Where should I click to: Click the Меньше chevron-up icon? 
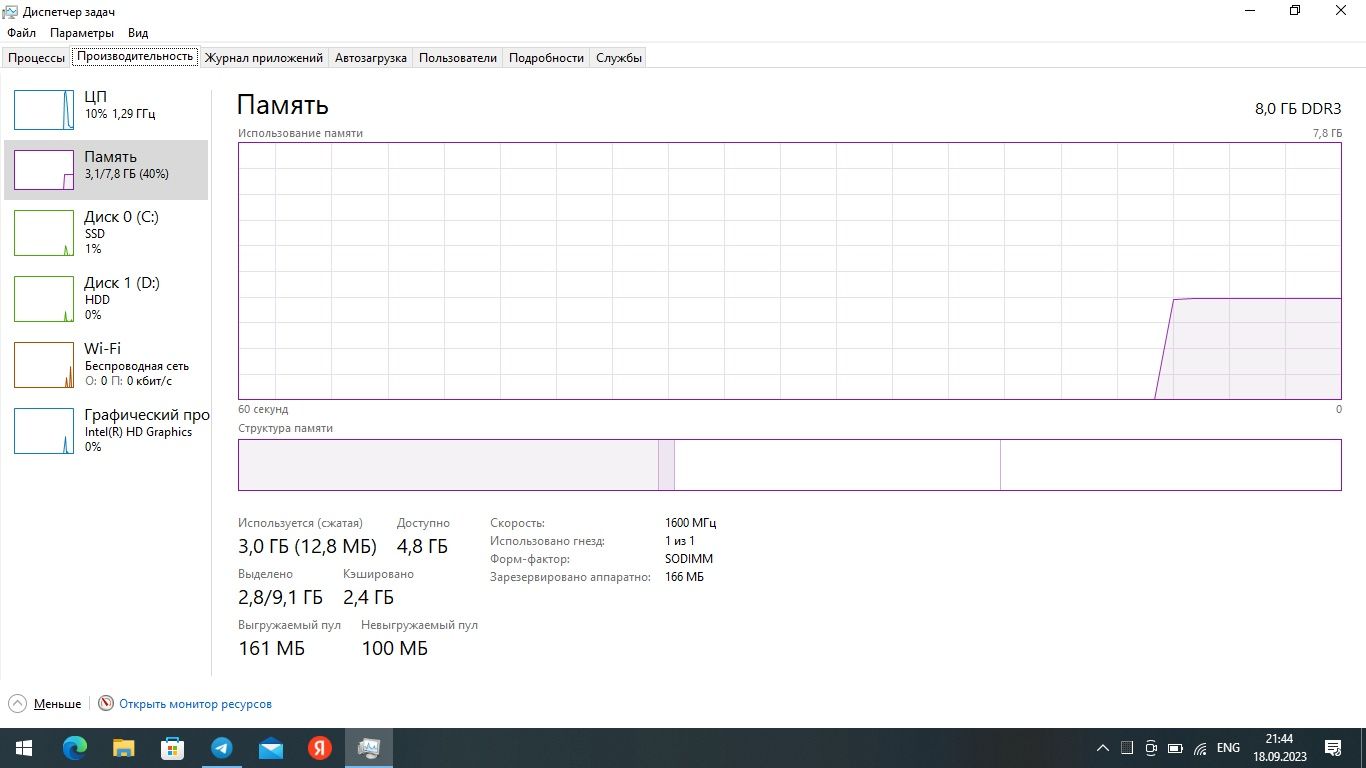point(17,704)
